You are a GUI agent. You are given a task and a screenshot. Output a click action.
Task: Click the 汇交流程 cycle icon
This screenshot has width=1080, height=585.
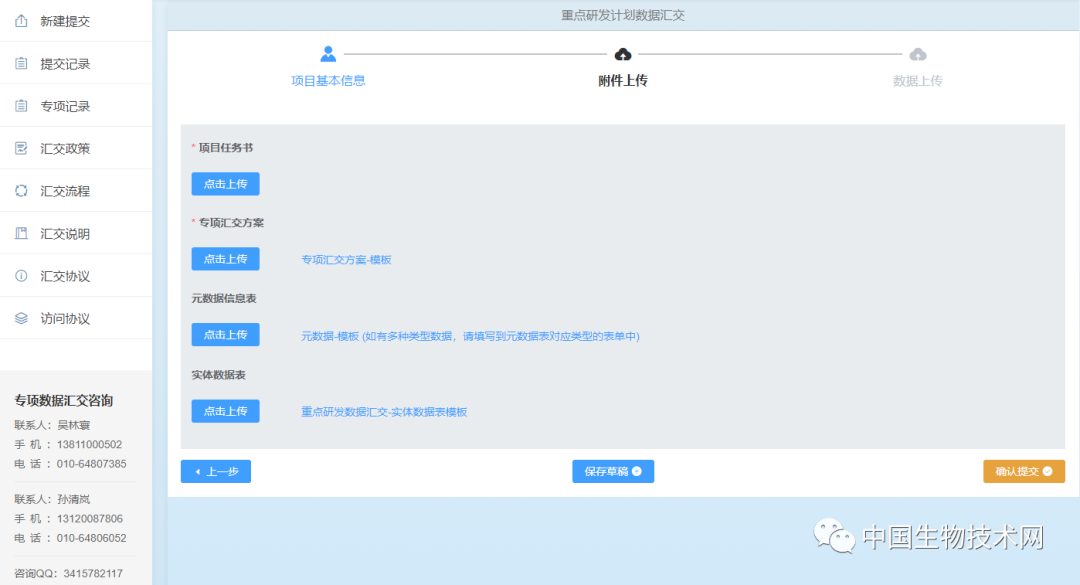21,191
